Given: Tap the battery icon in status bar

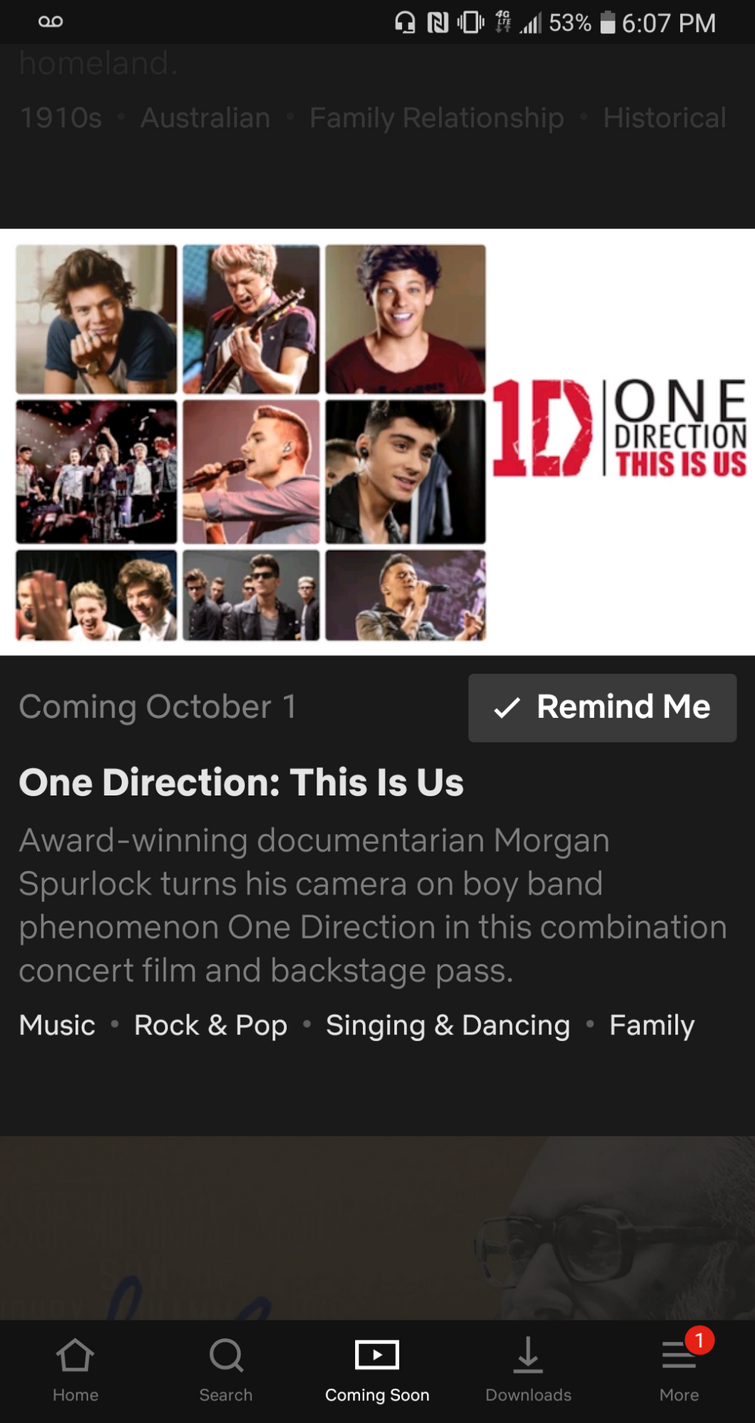Looking at the screenshot, I should (x=607, y=23).
